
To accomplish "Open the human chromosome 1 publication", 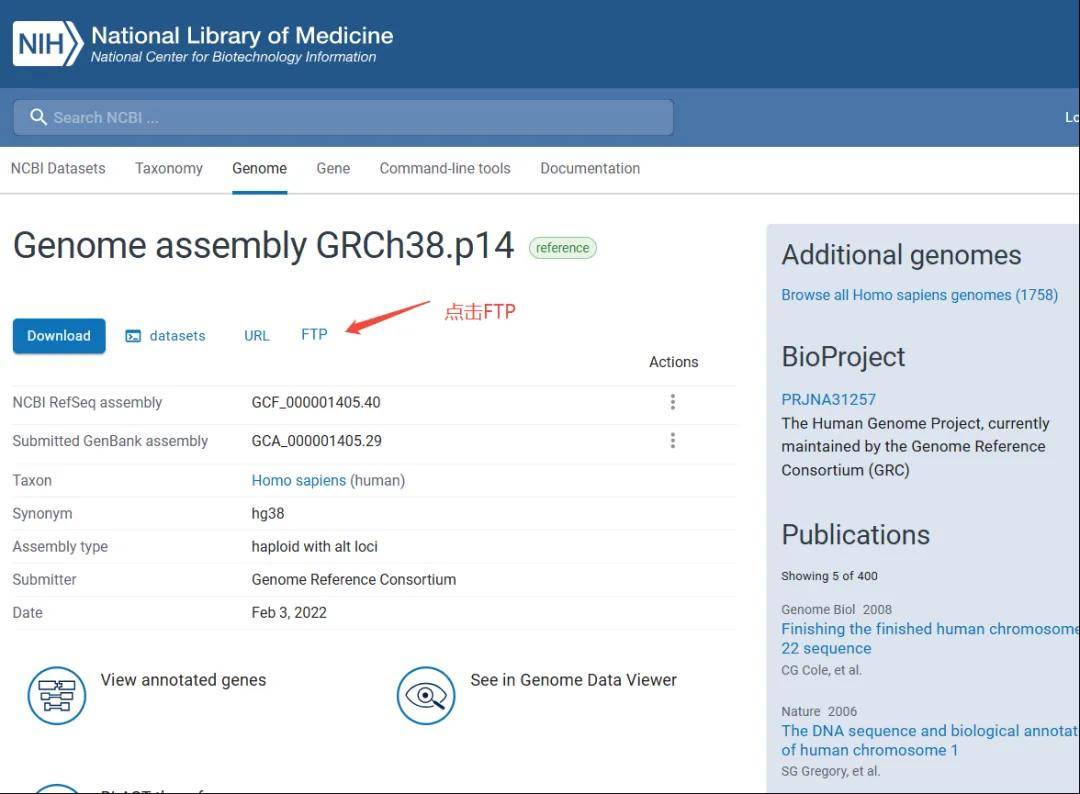I will (x=929, y=740).
